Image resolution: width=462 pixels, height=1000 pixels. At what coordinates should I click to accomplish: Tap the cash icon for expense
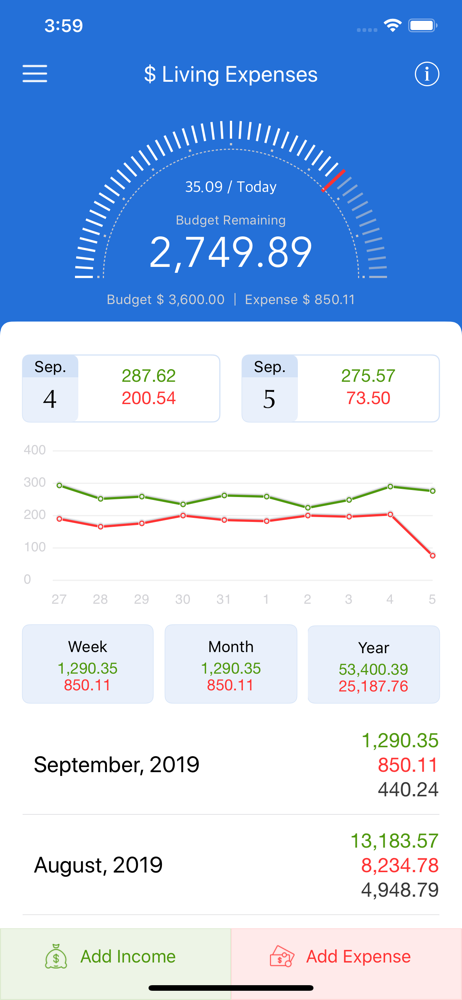coord(283,957)
